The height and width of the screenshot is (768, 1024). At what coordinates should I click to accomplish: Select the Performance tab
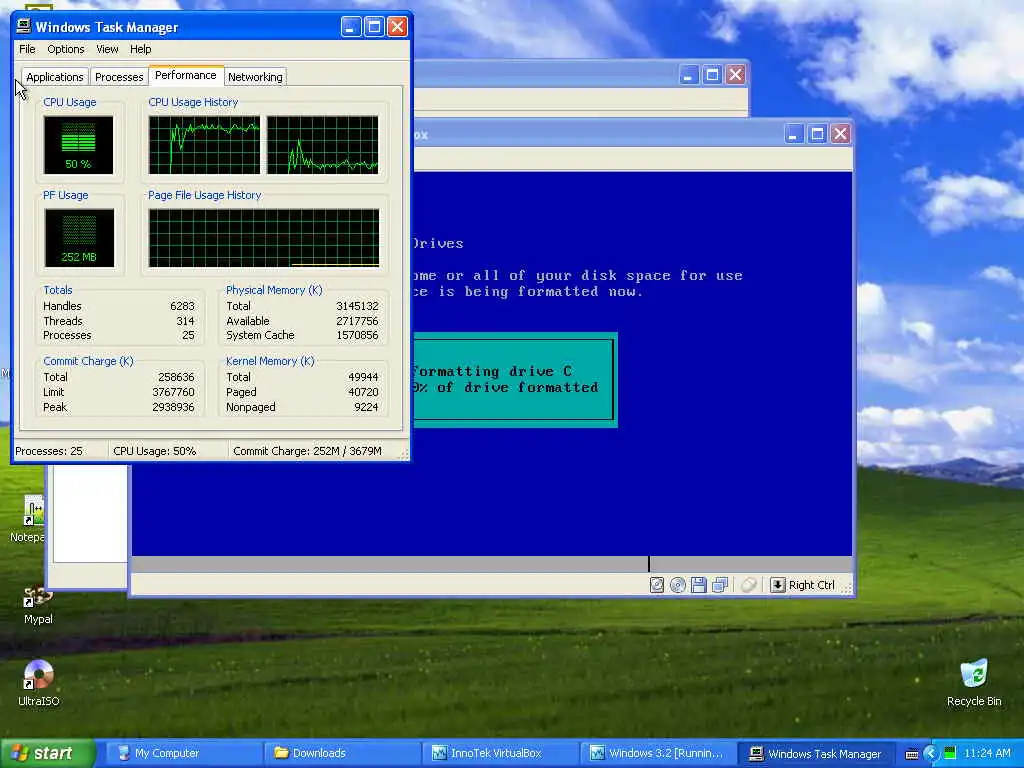tap(185, 75)
